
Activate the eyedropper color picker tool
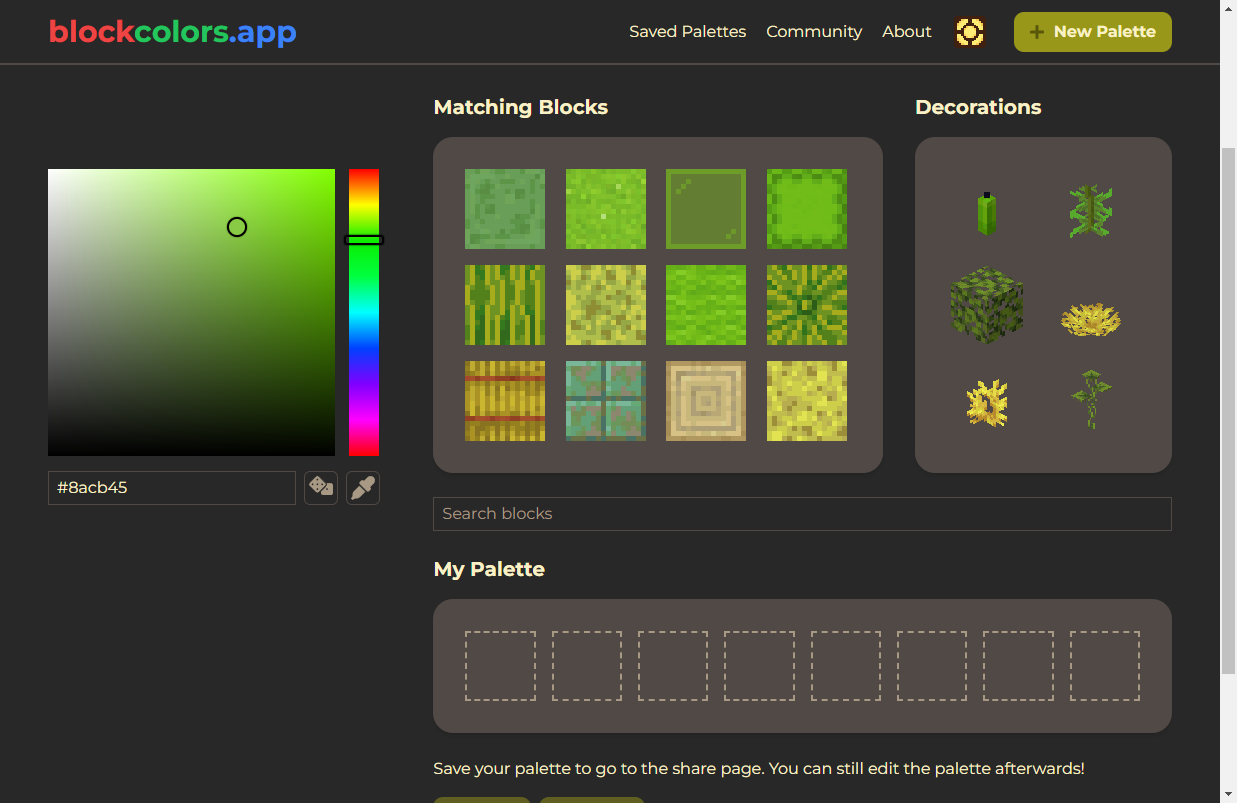[363, 488]
